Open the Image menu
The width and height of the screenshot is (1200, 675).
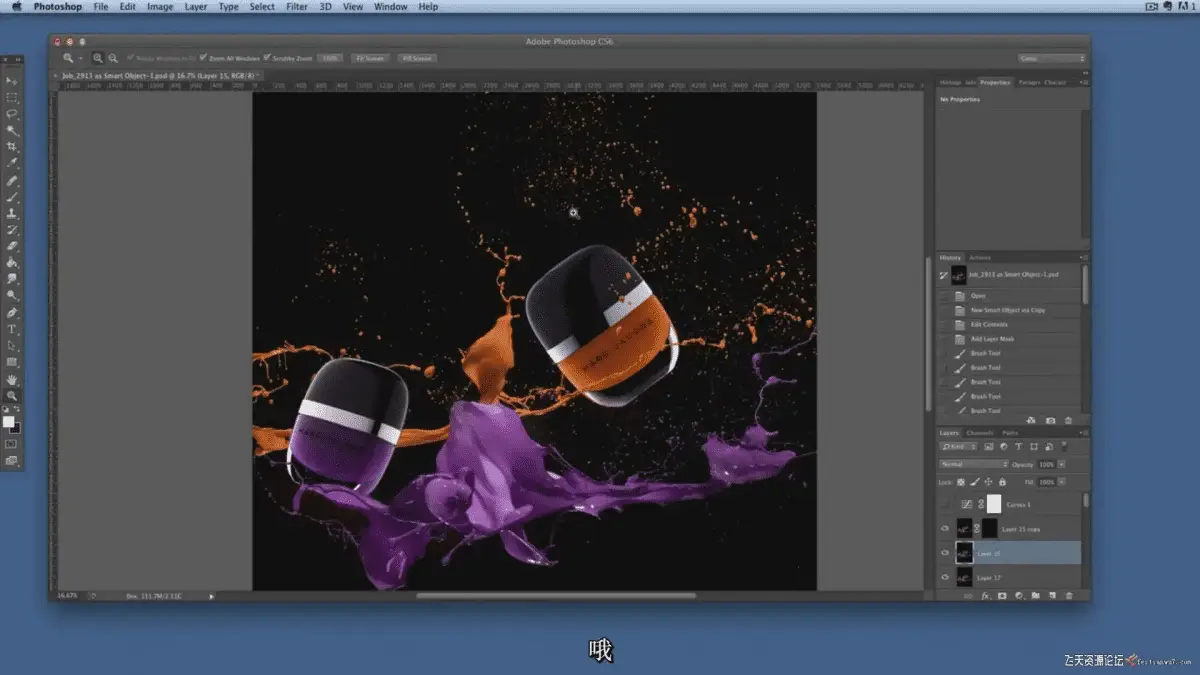coord(160,7)
